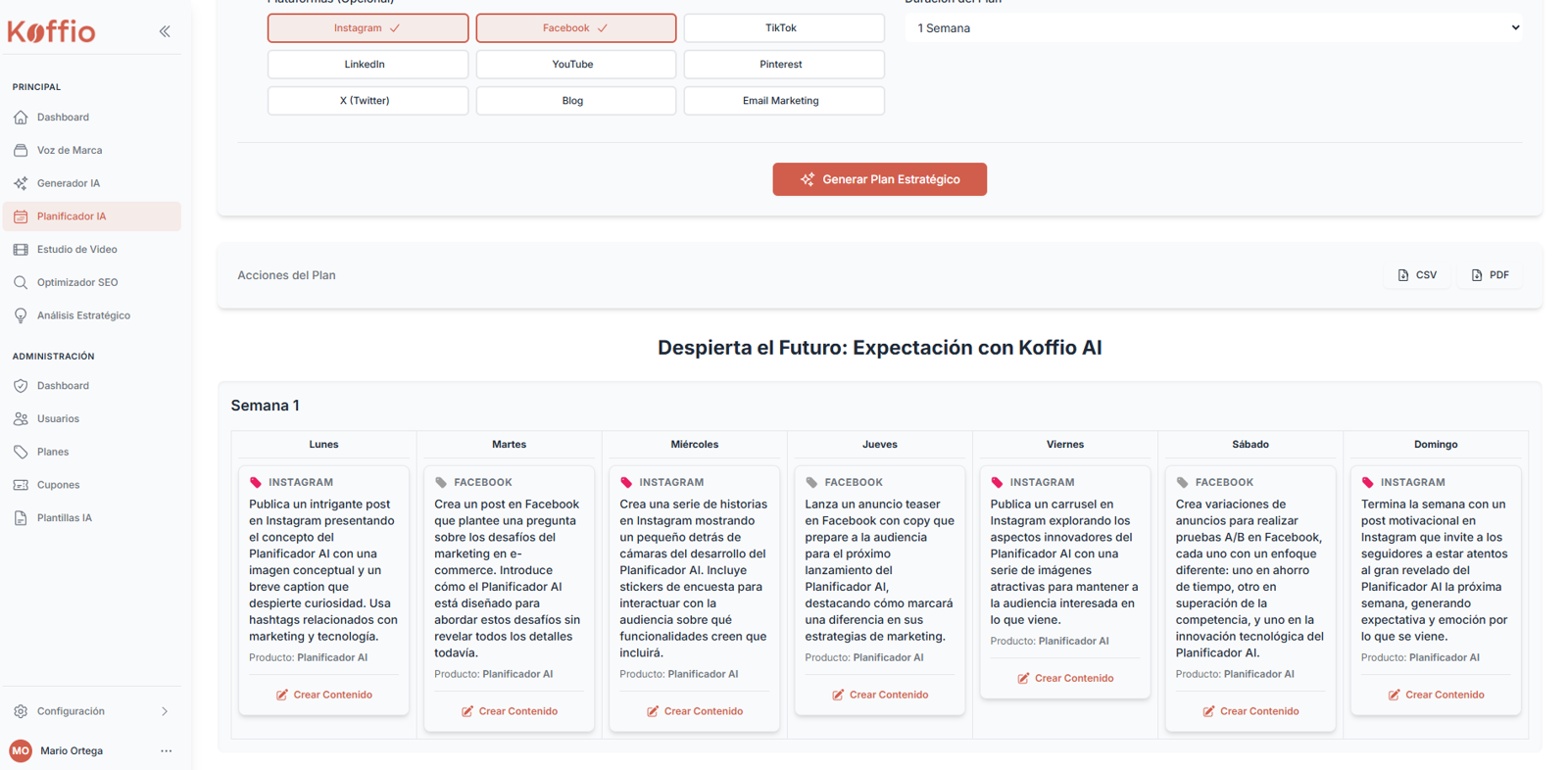
Task: Click the Sábado column header
Action: (x=1250, y=445)
